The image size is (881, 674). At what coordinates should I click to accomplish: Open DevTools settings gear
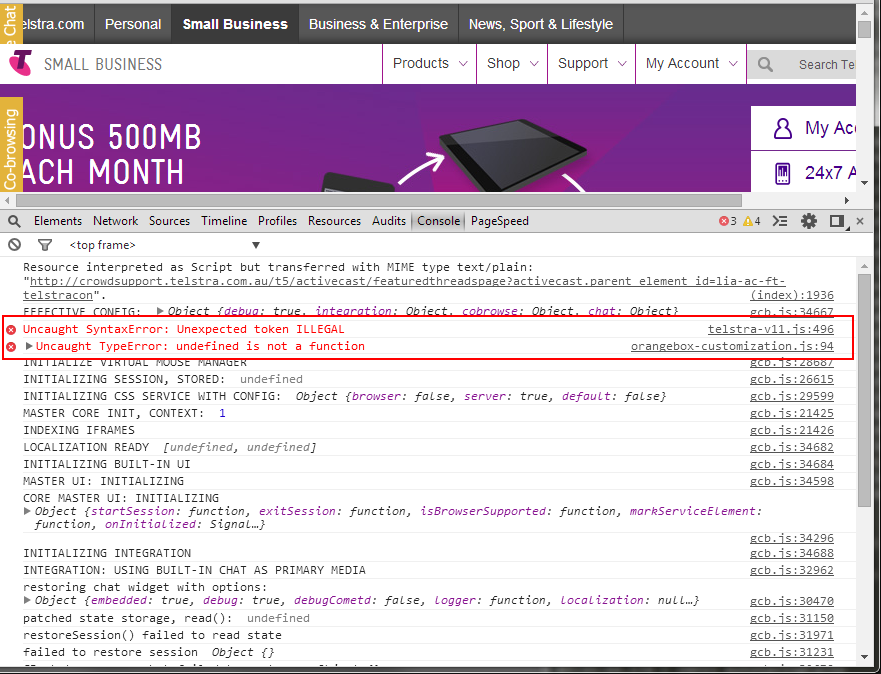point(809,221)
